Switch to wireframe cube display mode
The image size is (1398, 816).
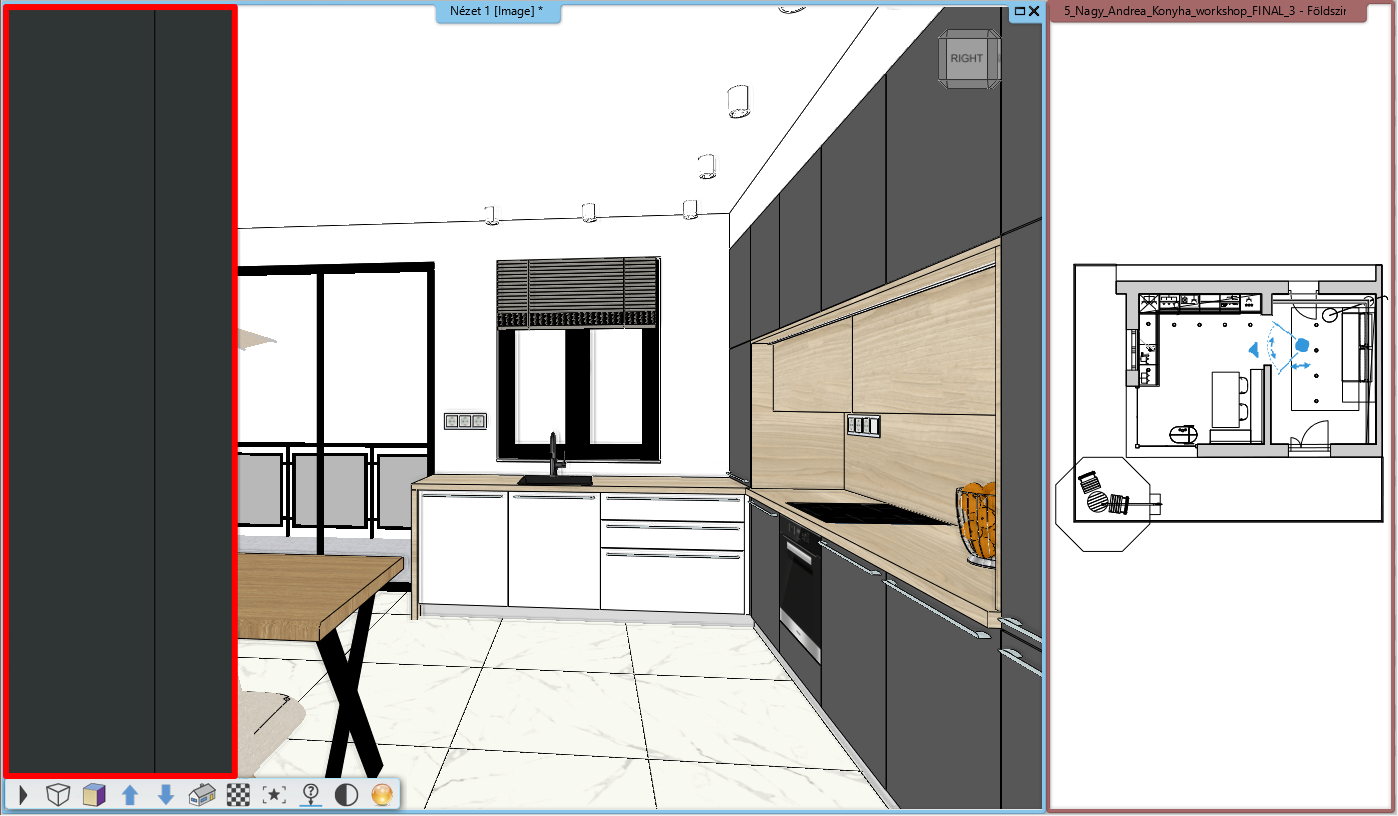point(59,795)
